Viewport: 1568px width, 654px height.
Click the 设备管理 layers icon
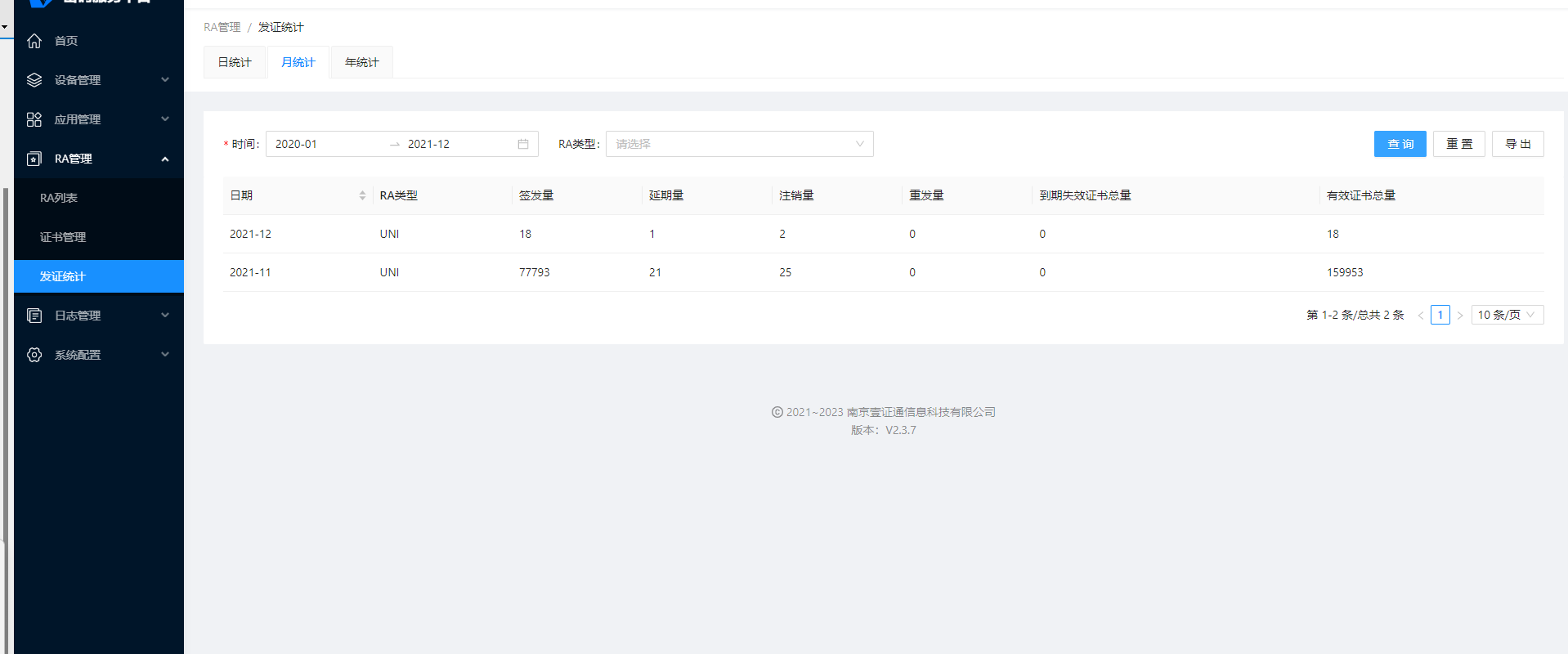click(34, 80)
